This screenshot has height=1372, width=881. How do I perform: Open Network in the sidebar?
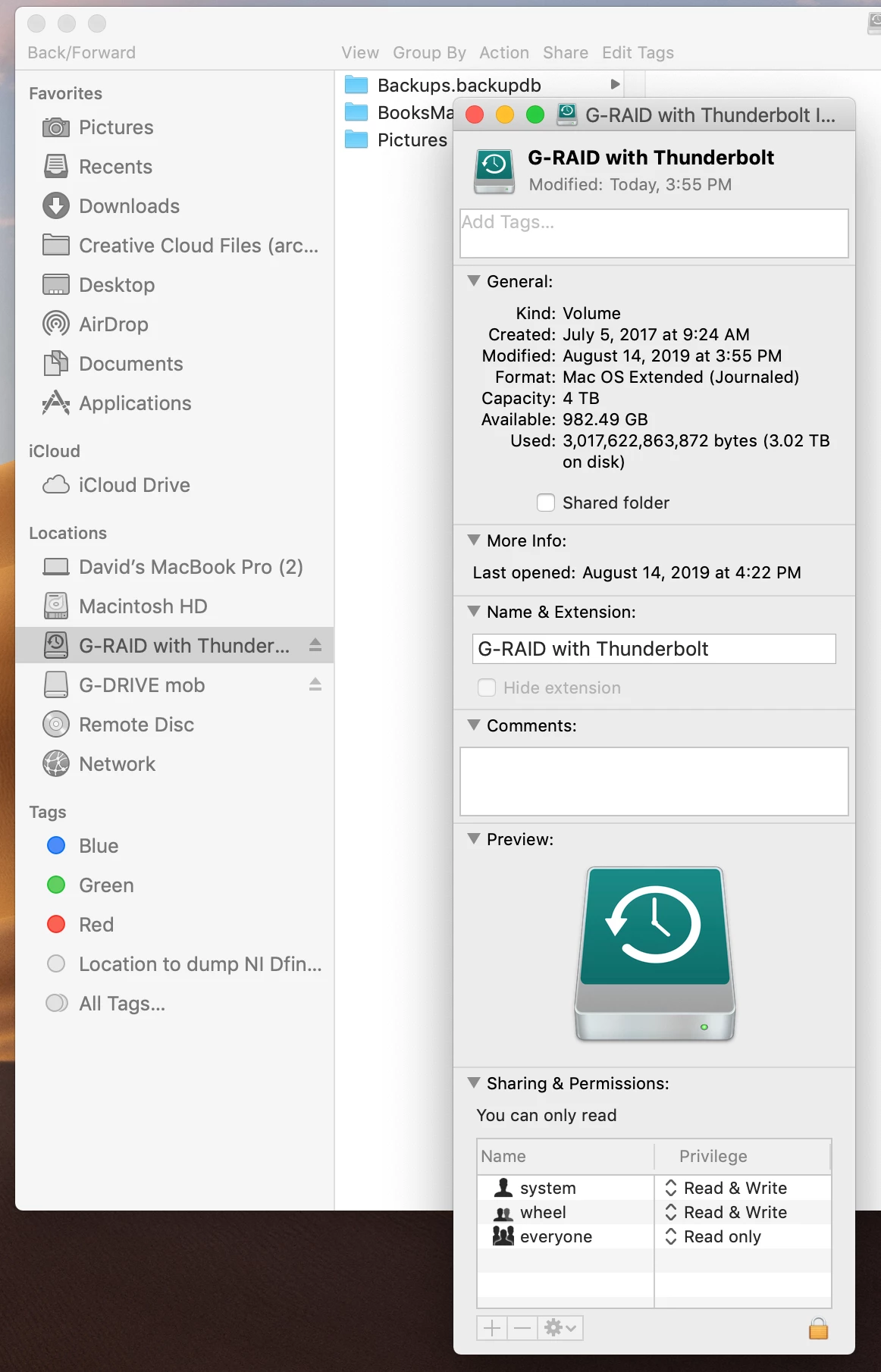[x=174, y=764]
